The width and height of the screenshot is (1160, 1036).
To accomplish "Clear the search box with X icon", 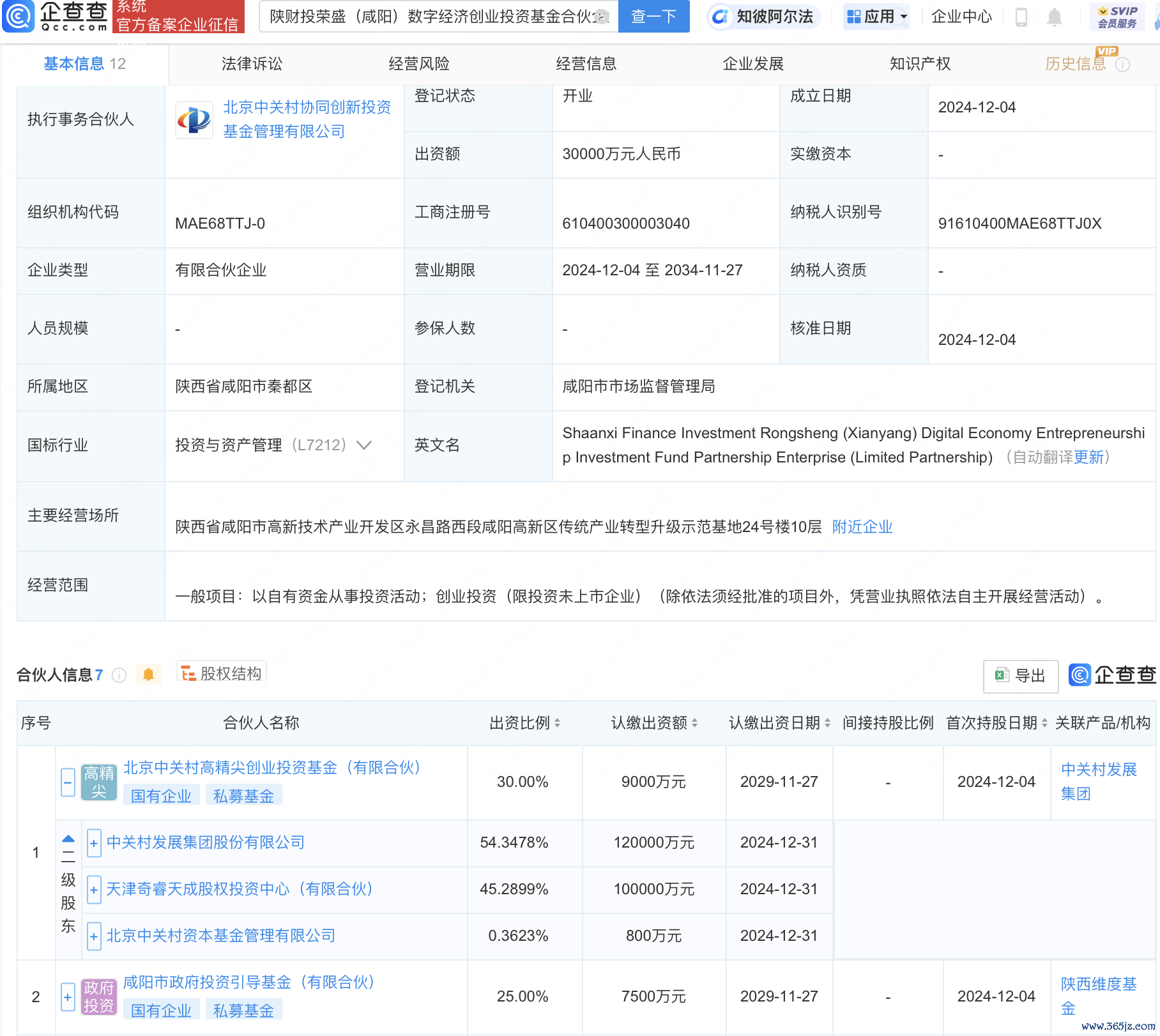I will click(601, 17).
